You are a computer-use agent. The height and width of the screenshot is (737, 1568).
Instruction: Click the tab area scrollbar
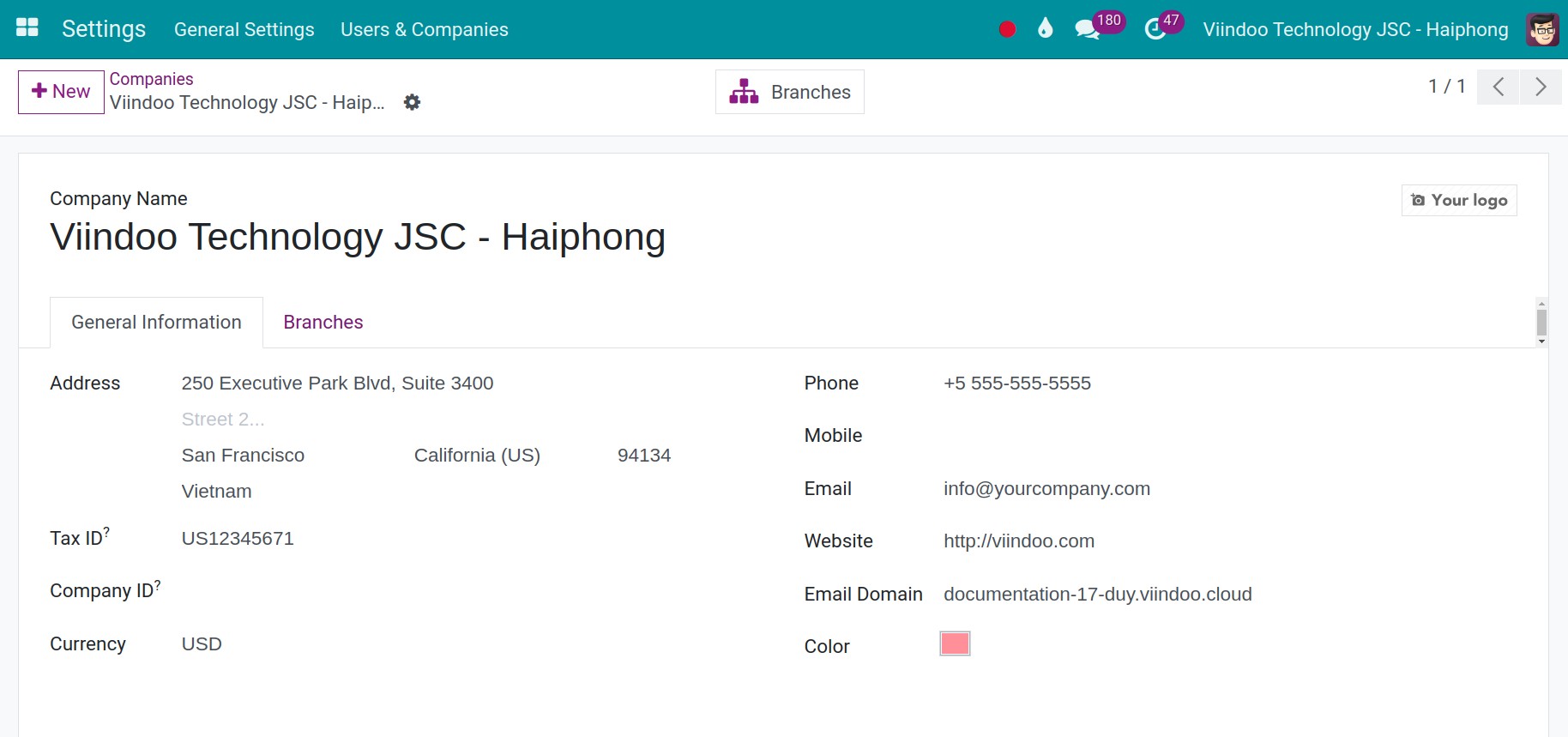[1541, 323]
